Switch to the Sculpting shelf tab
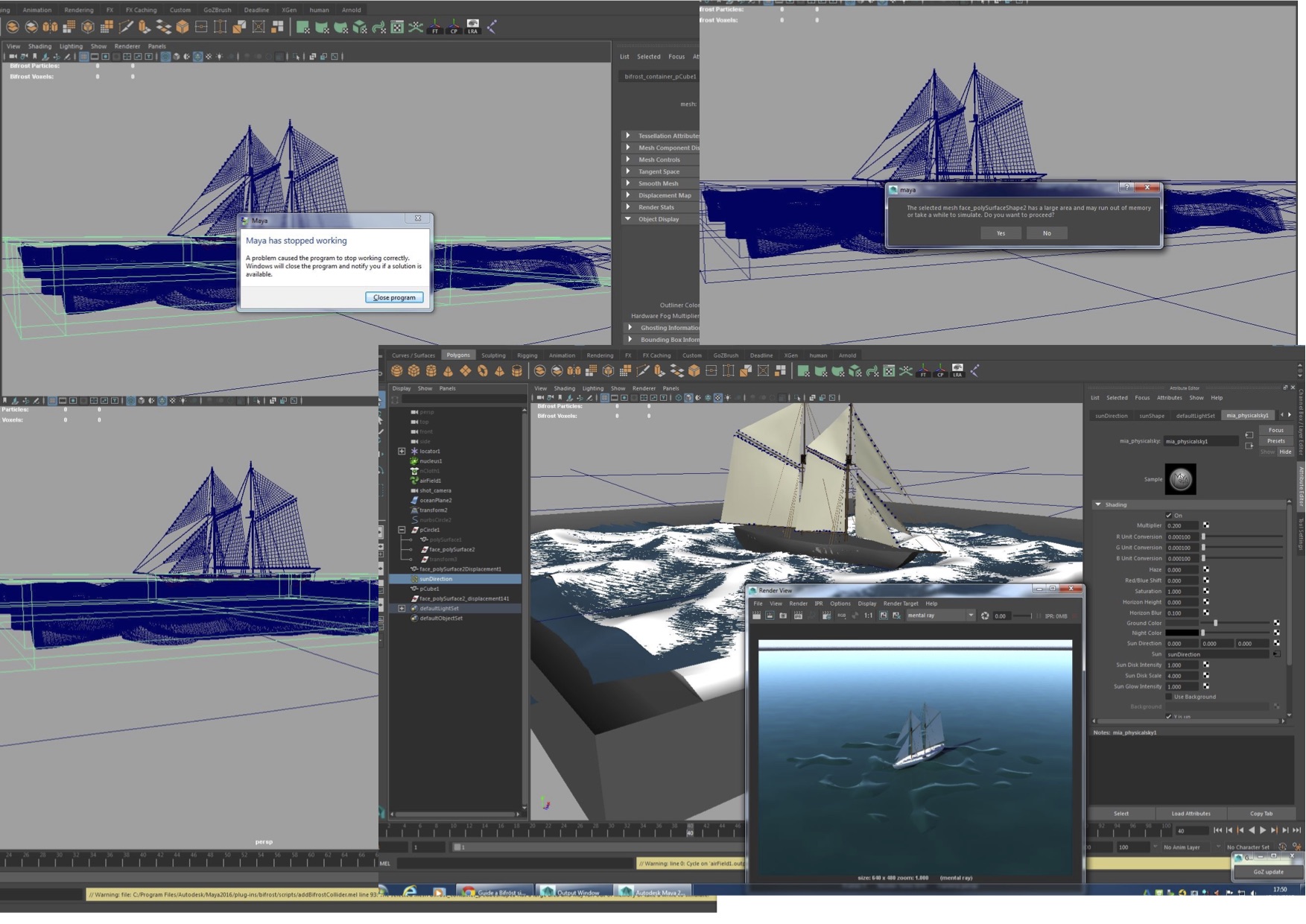The height and width of the screenshot is (924, 1306). click(x=492, y=355)
